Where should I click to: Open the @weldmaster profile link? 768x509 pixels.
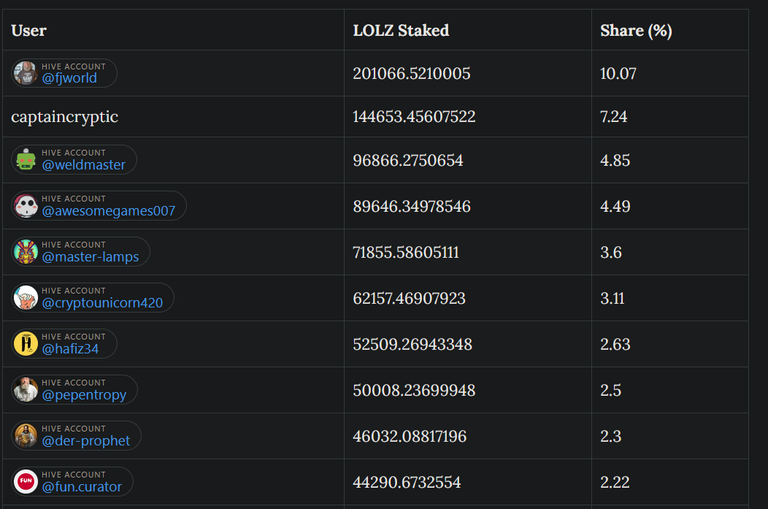(x=83, y=165)
